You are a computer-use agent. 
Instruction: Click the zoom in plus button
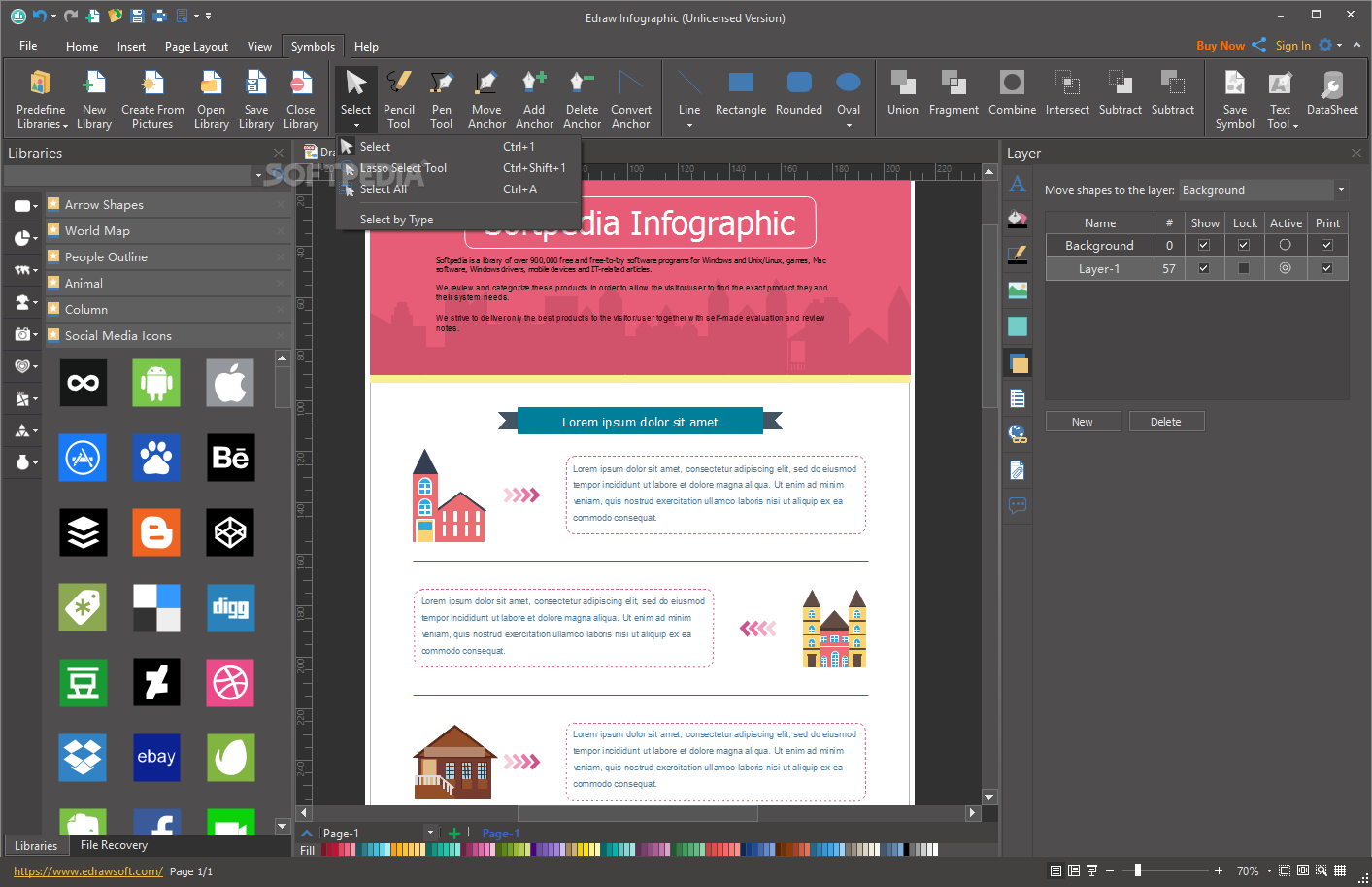[x=1220, y=870]
